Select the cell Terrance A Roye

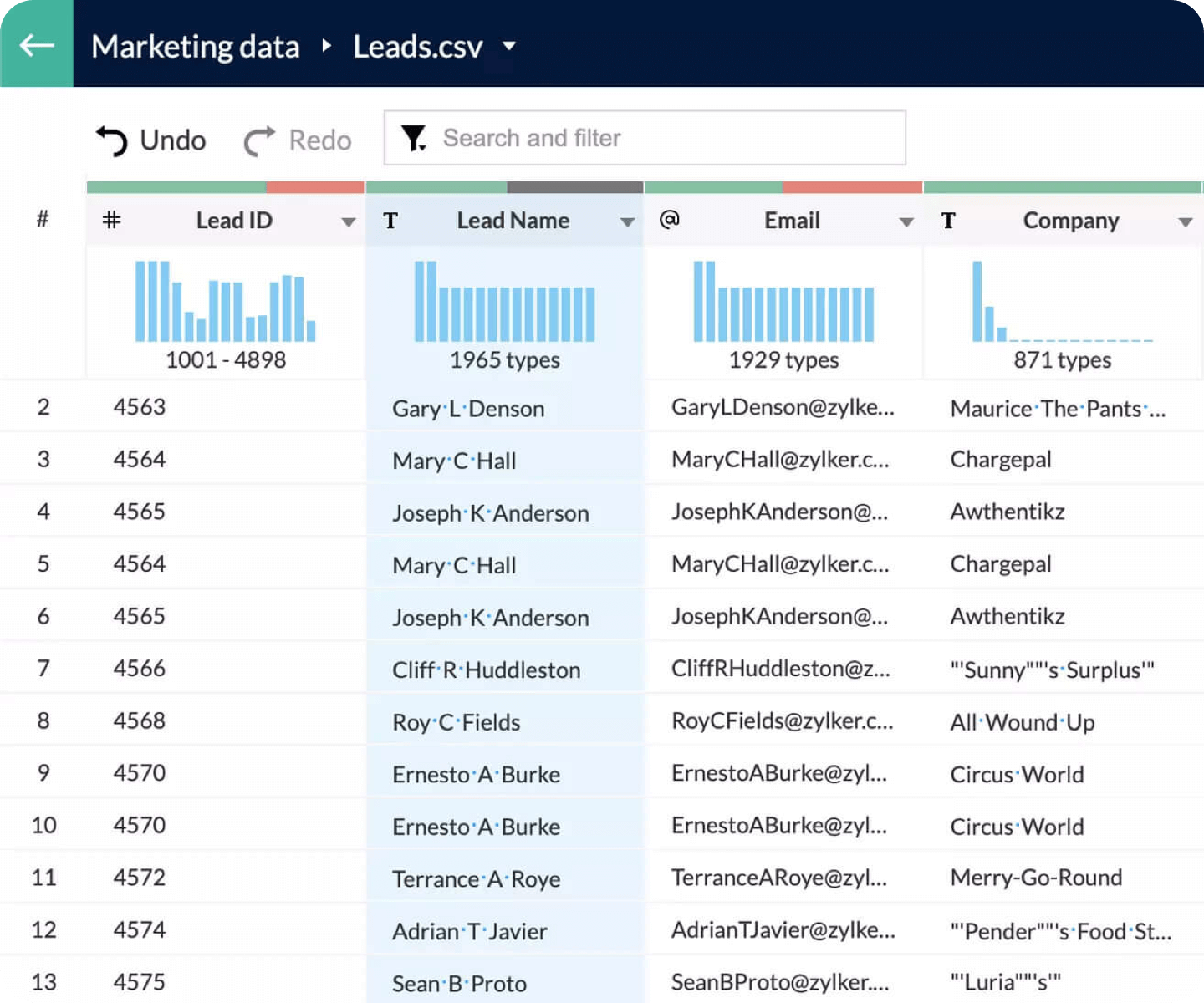click(505, 878)
